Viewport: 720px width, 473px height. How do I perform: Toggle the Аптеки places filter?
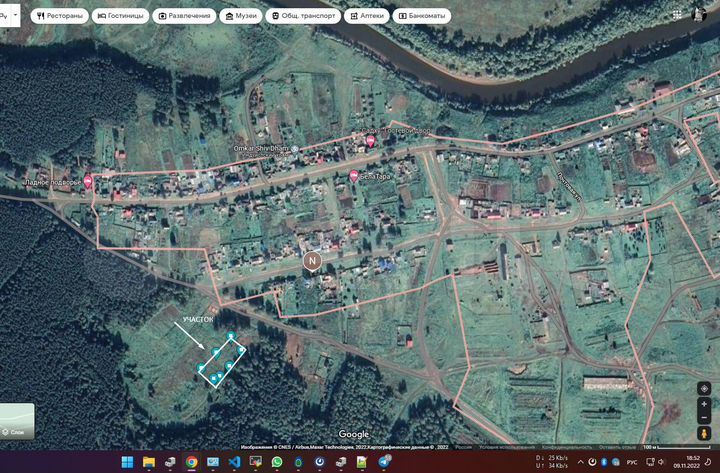coord(367,16)
